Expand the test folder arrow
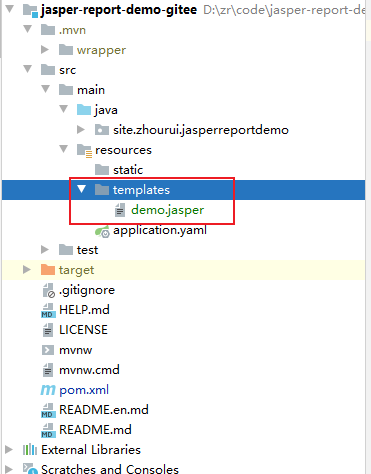Image resolution: width=371 pixels, height=474 pixels. tap(45, 249)
